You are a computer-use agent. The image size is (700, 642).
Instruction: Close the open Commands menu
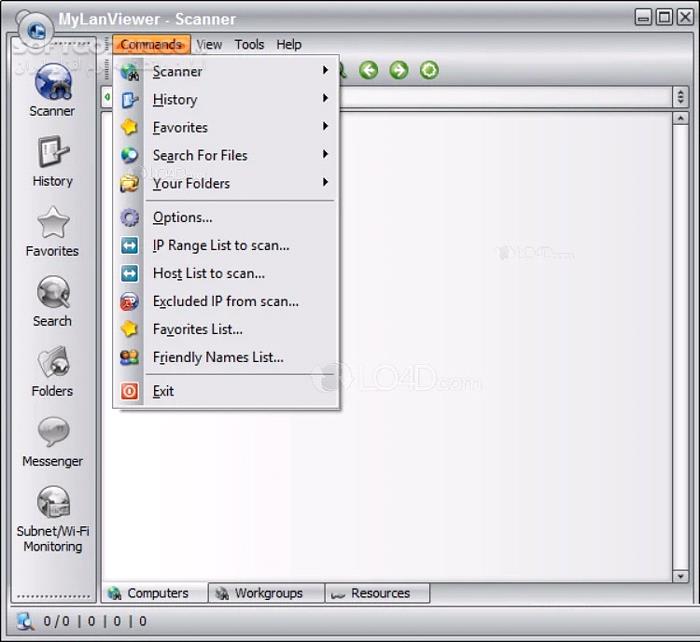(152, 45)
